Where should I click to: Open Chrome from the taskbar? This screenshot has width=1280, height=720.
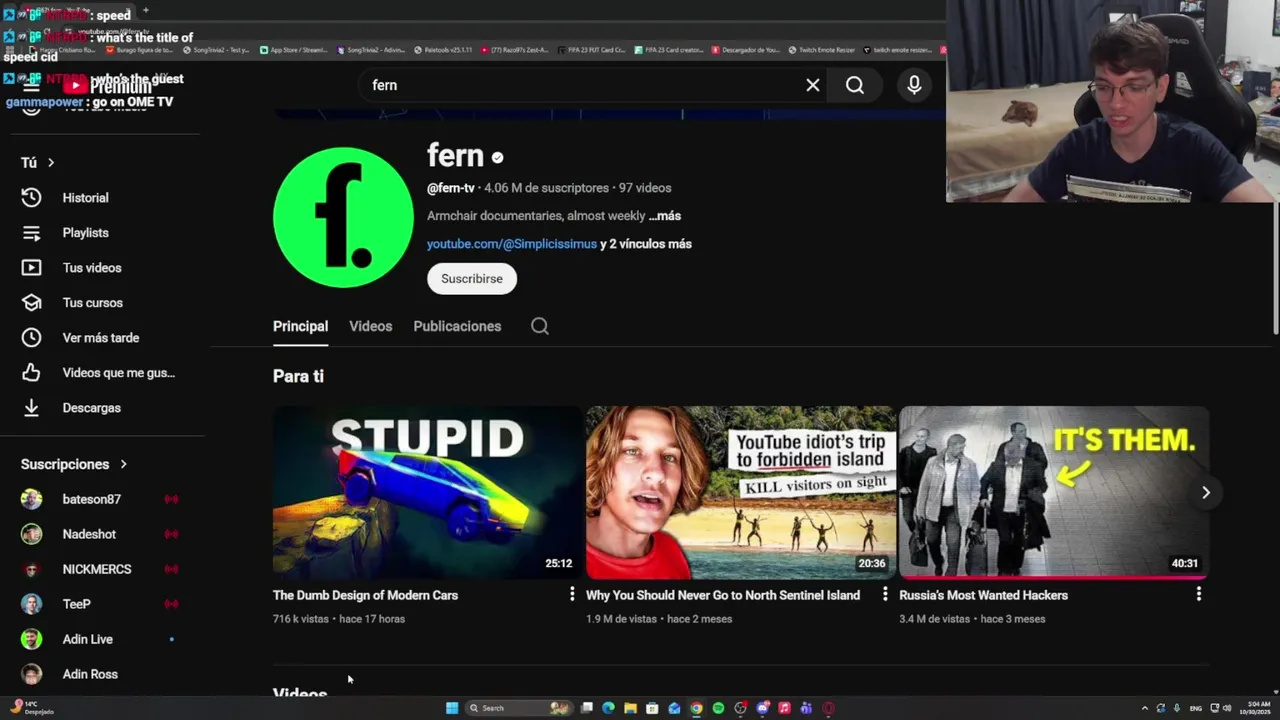click(696, 708)
